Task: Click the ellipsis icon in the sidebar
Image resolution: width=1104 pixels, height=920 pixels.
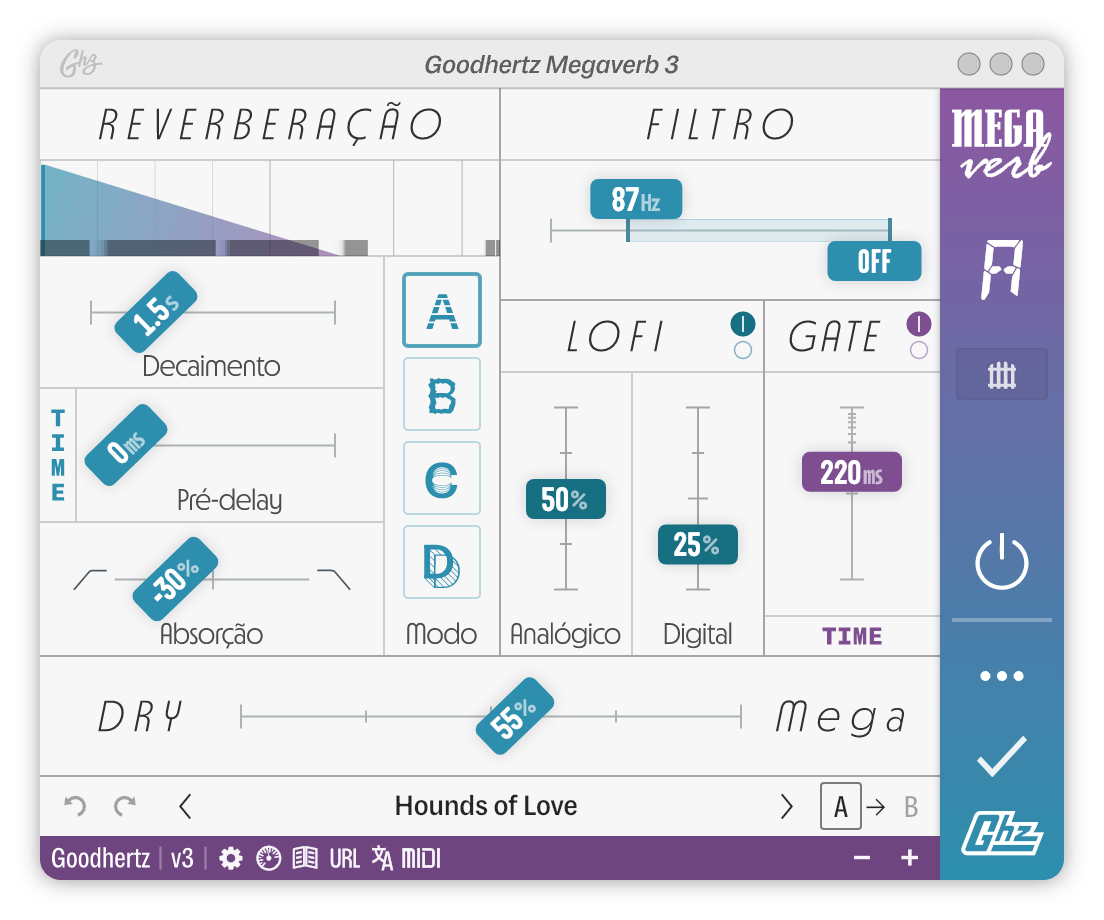Action: 1001,675
